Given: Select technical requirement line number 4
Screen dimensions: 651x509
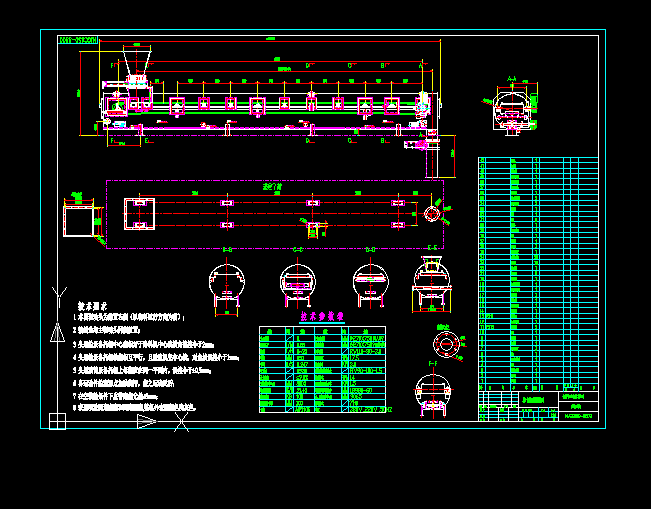Looking at the screenshot, I should point(156,357).
